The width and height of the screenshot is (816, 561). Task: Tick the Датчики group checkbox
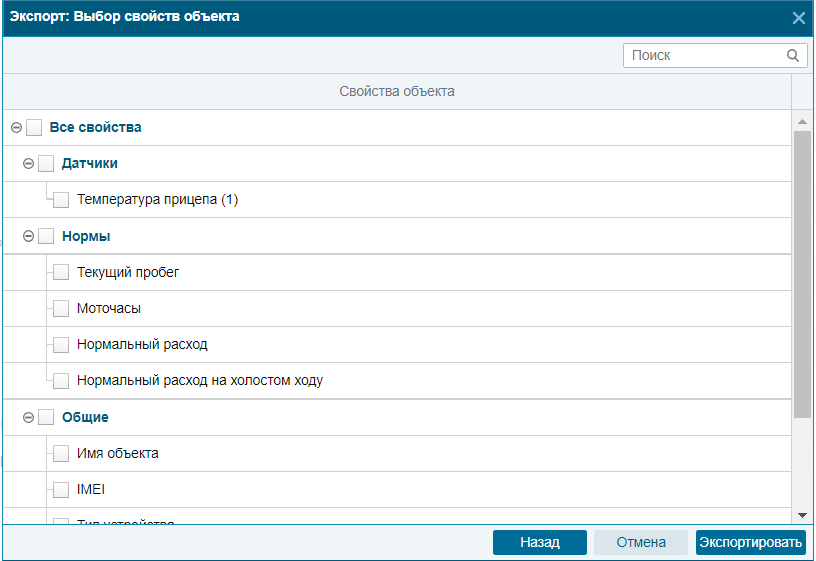pos(46,163)
